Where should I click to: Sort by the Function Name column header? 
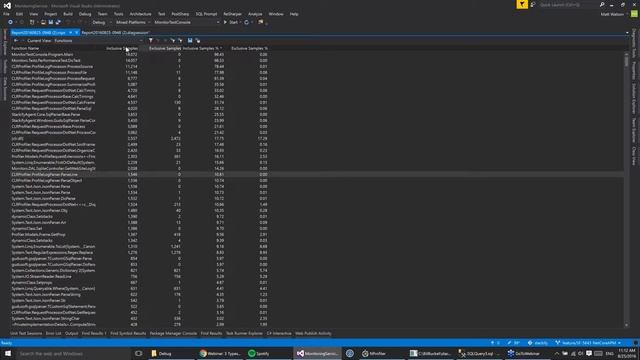[25, 48]
